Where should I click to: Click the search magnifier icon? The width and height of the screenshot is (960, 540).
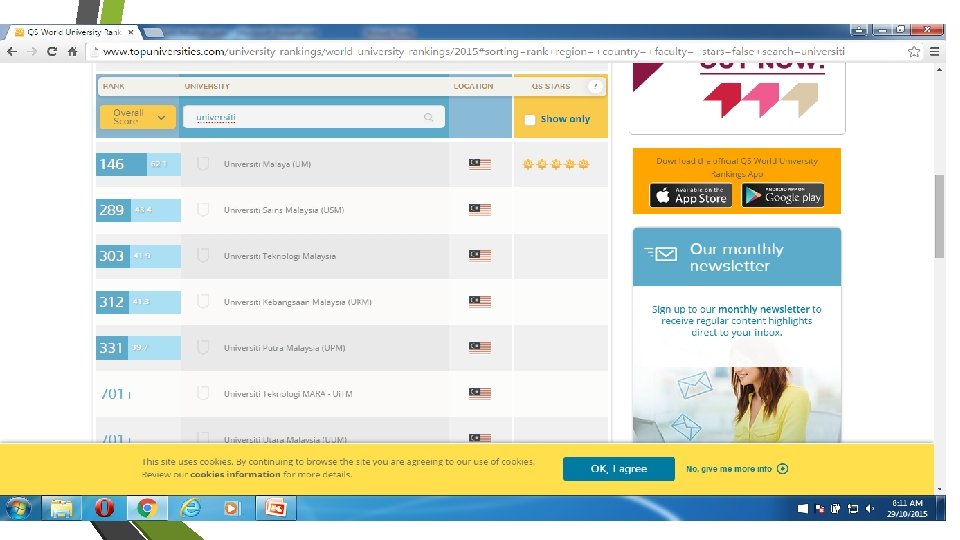pos(429,117)
